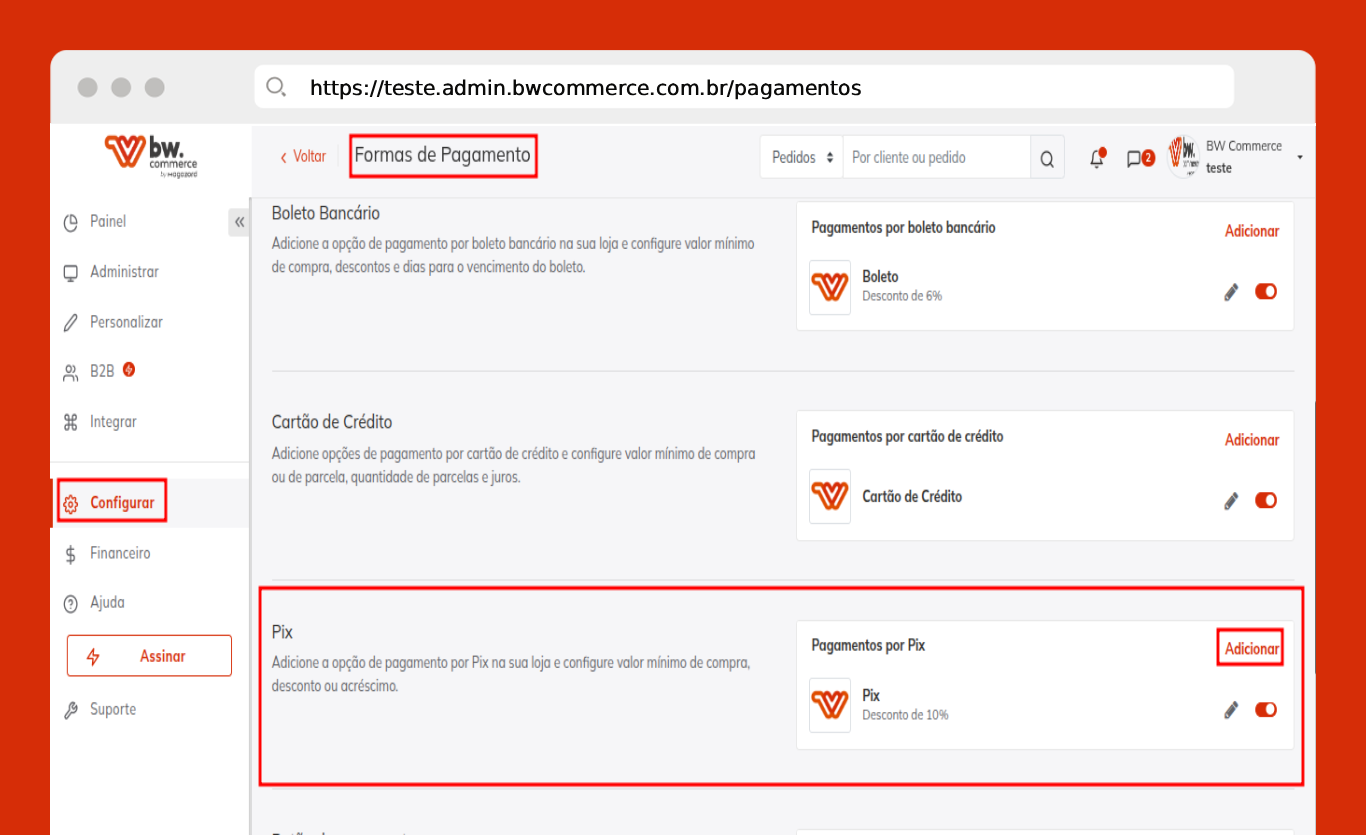Click the search magnifier button

(1047, 158)
